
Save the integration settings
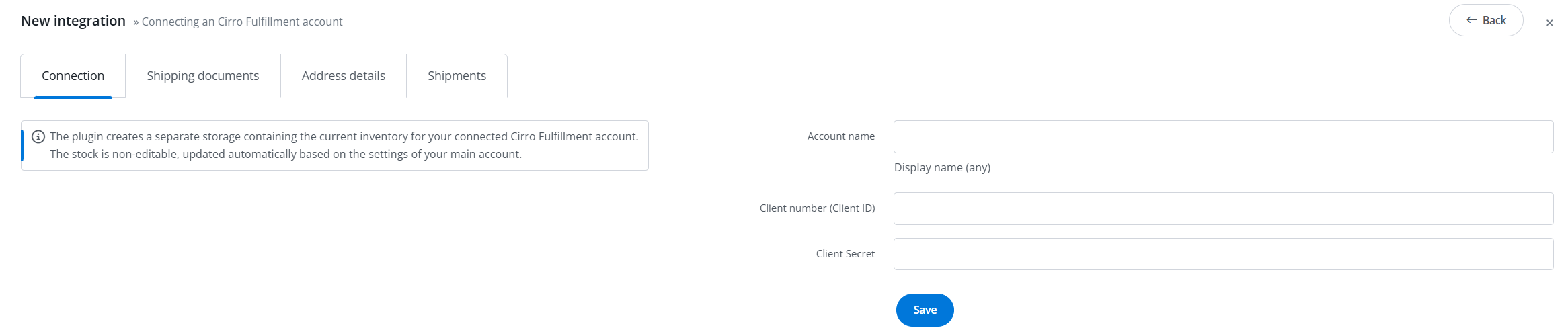coord(925,310)
